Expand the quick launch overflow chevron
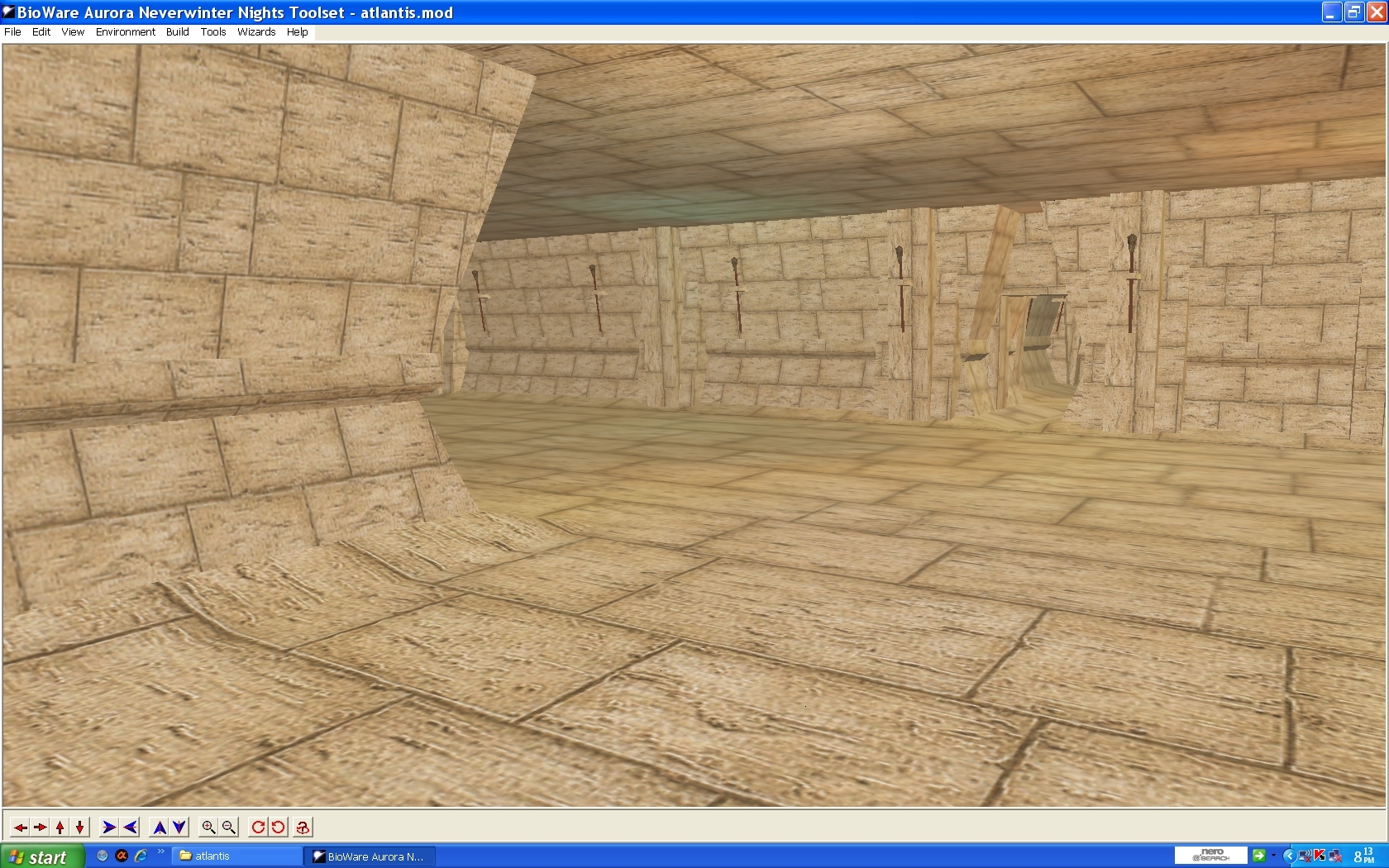The height and width of the screenshot is (868, 1389). tap(160, 852)
